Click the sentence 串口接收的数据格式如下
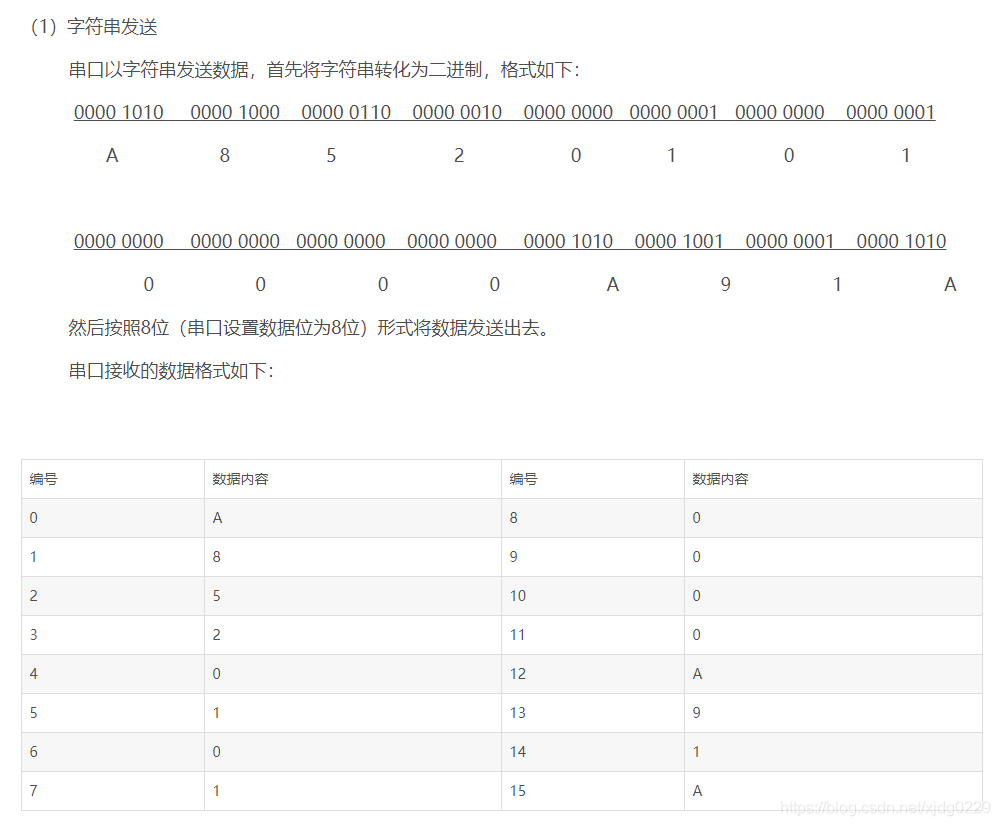The width and height of the screenshot is (1000, 826). 171,371
